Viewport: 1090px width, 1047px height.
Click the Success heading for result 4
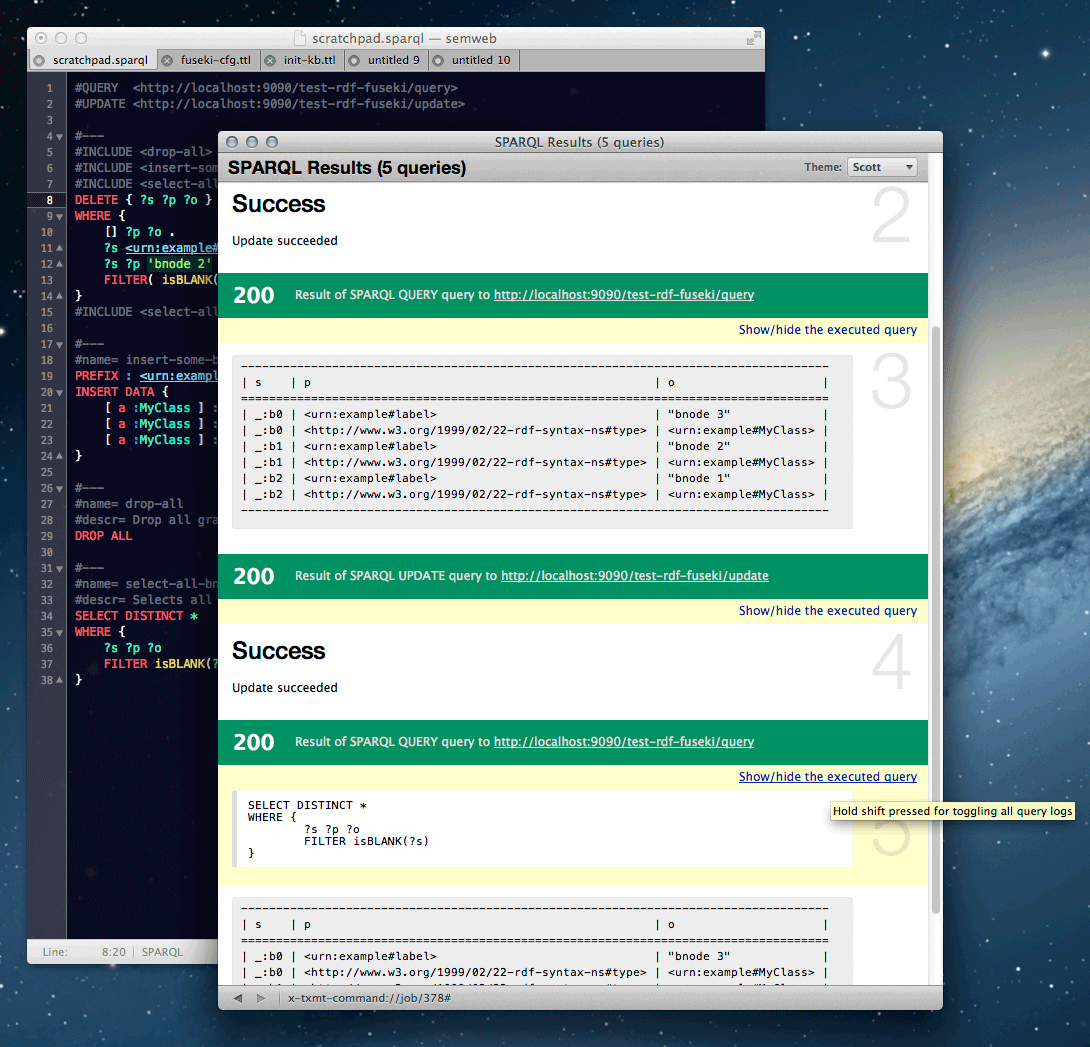278,651
